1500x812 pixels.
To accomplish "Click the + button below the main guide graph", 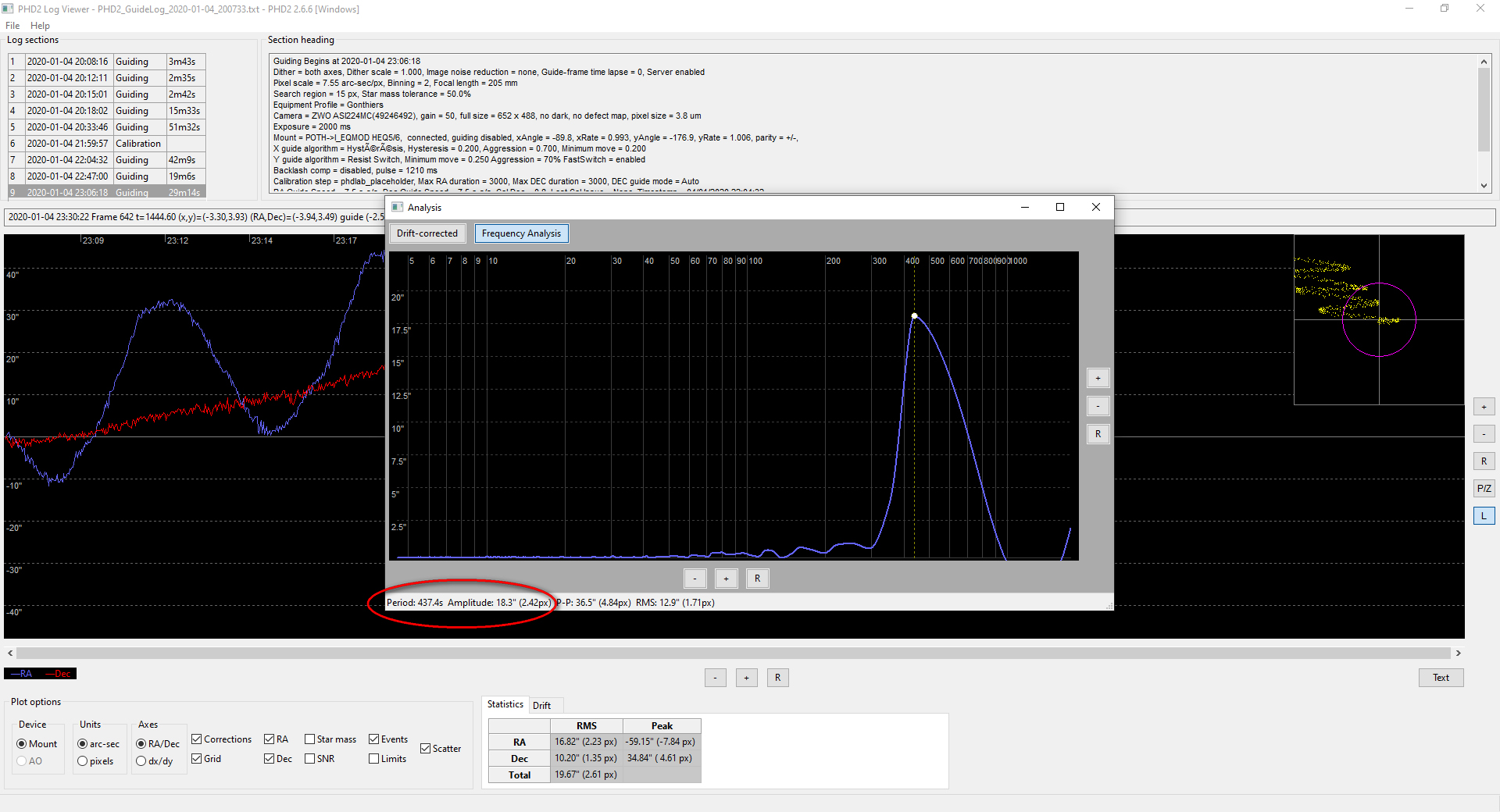I will [x=746, y=678].
